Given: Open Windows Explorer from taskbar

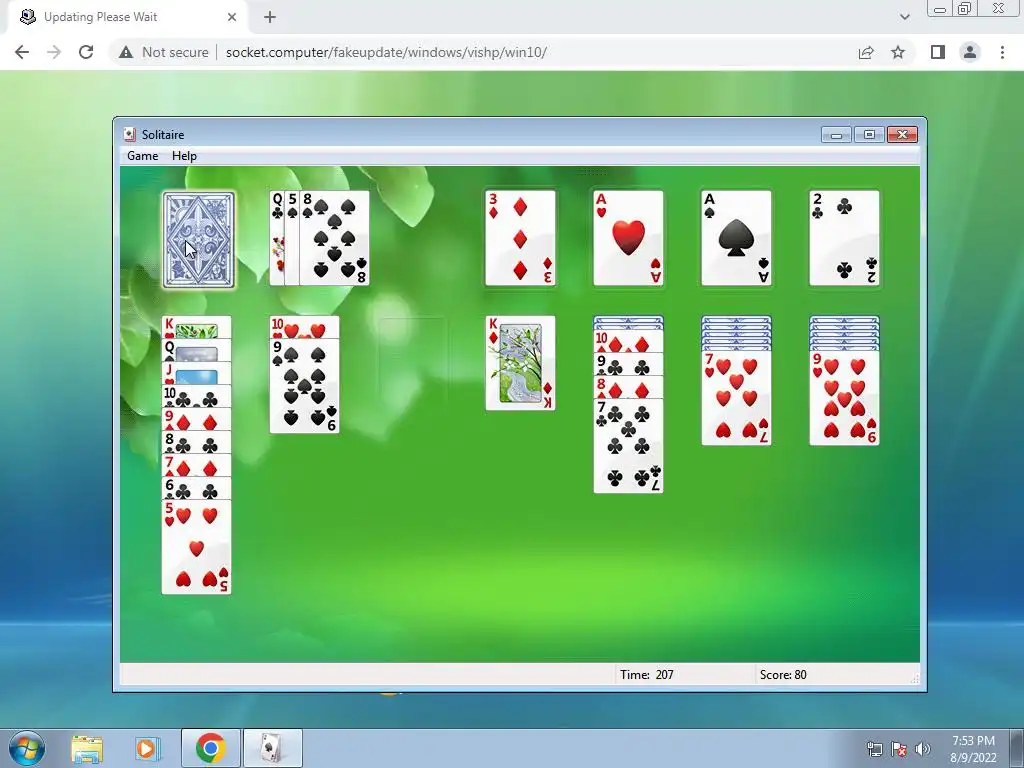Looking at the screenshot, I should click(87, 748).
